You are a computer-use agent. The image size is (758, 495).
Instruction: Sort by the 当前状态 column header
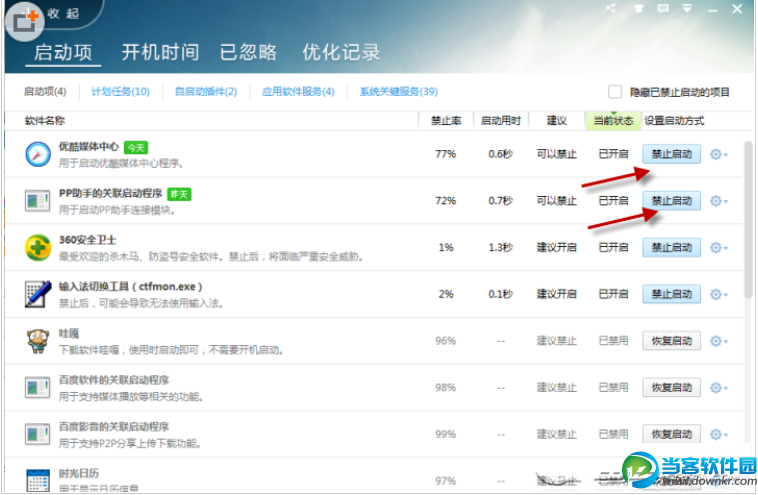pos(613,120)
